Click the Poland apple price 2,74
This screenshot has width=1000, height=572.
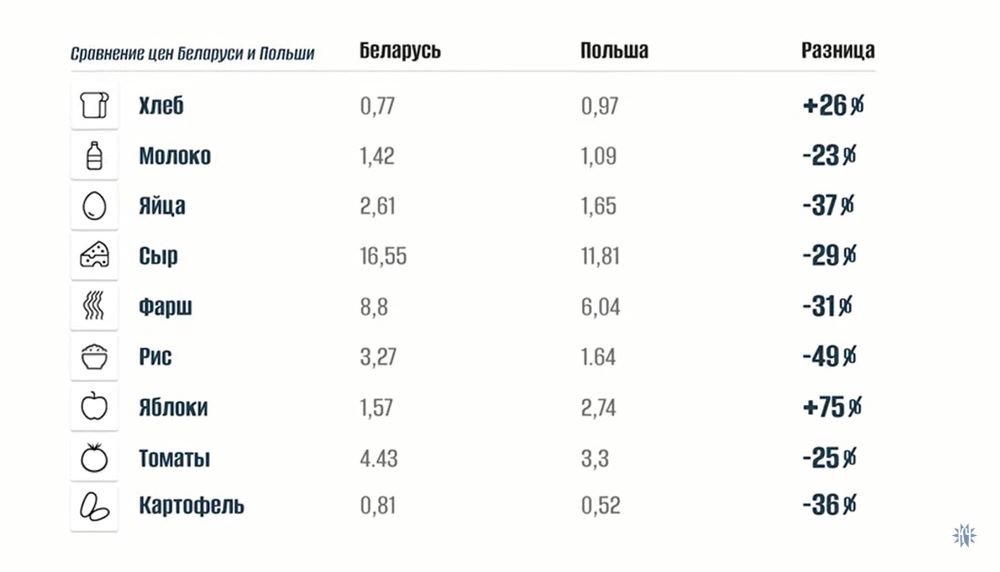[x=598, y=407]
